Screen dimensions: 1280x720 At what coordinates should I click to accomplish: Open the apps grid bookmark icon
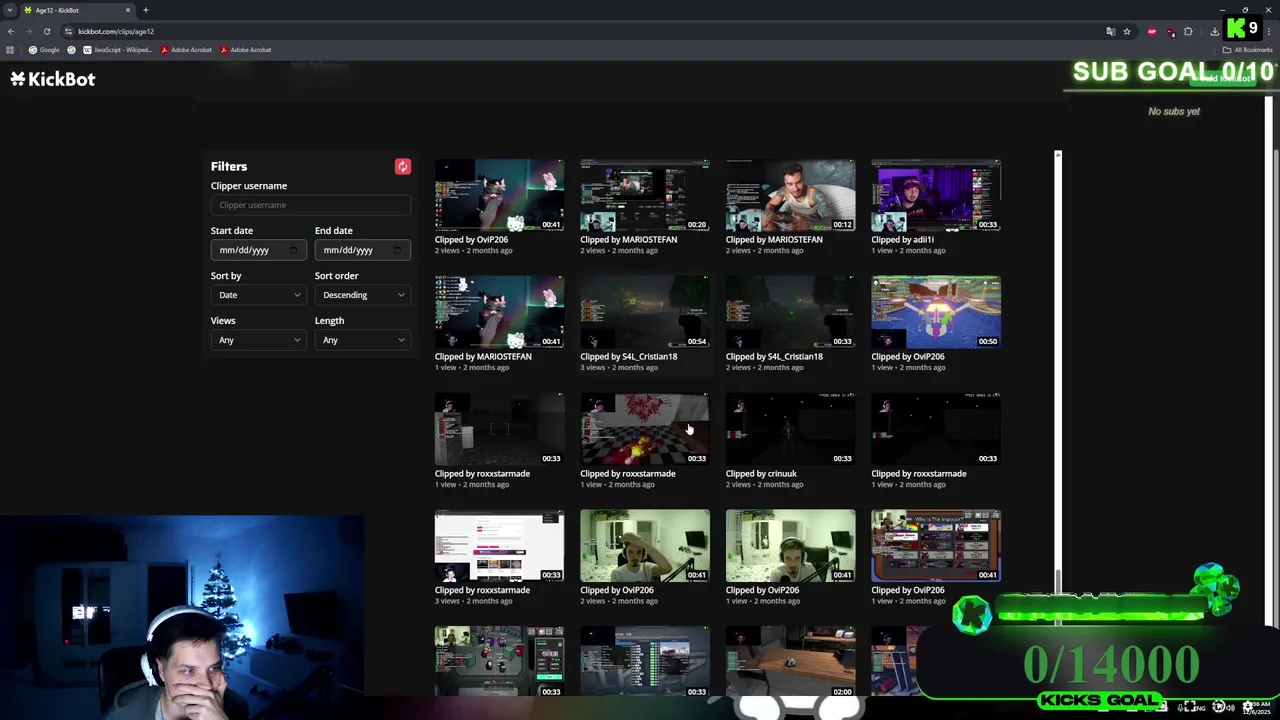tap(10, 50)
